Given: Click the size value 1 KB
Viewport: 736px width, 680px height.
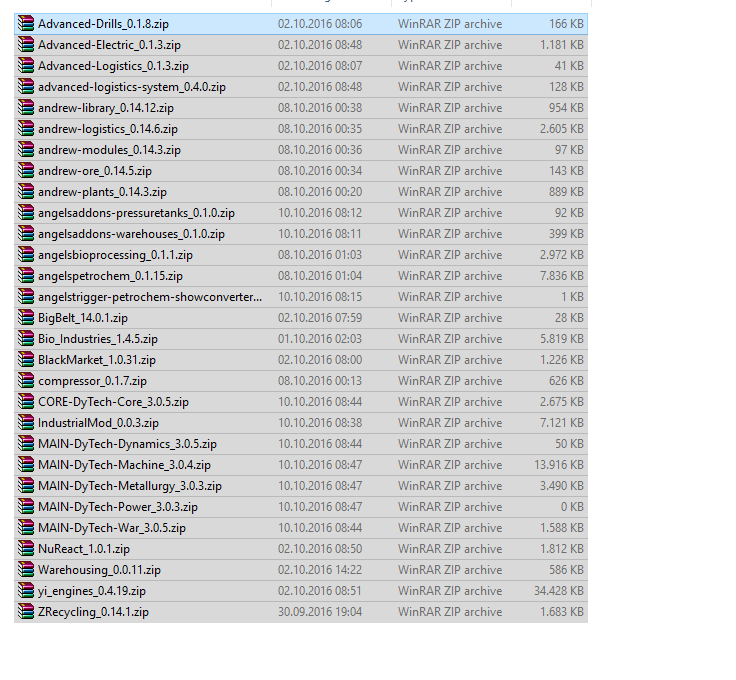Looking at the screenshot, I should pyautogui.click(x=572, y=297).
